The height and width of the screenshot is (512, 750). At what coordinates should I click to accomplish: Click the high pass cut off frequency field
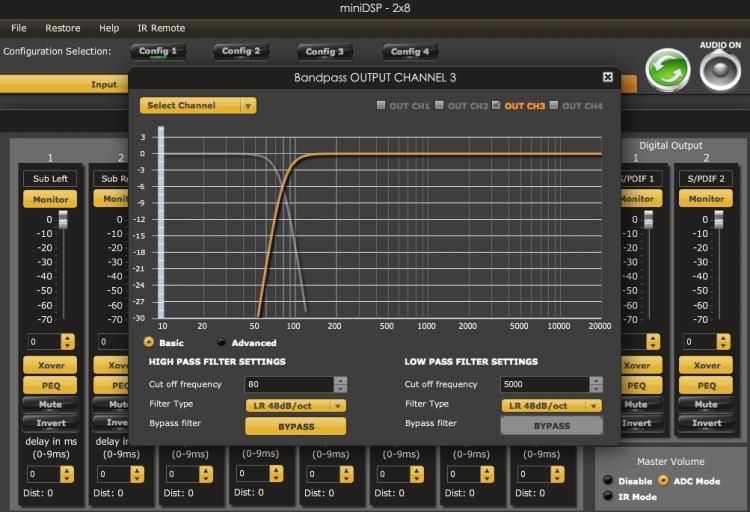(x=289, y=384)
